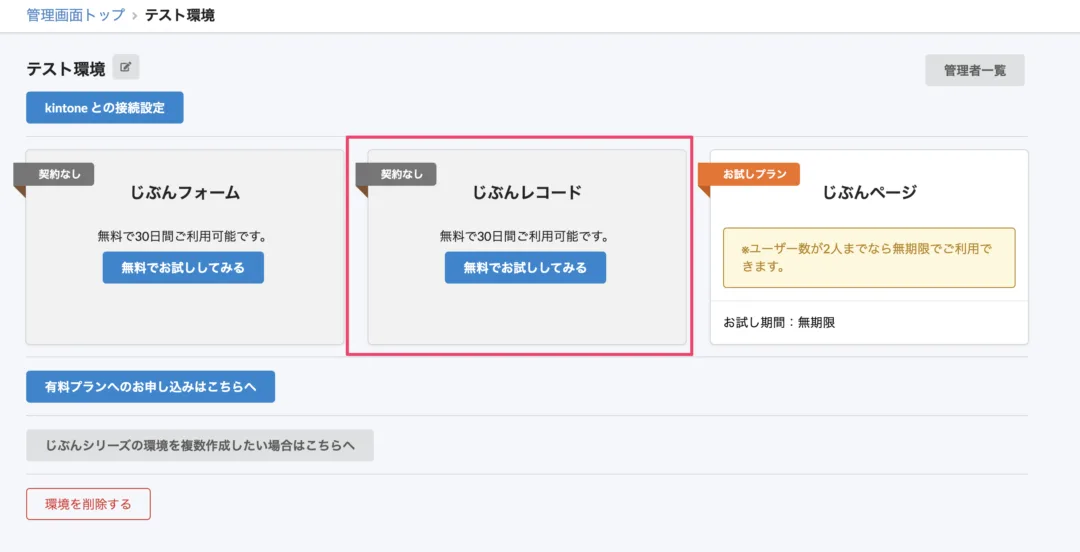Open the 管理者一覧 button
This screenshot has width=1080, height=552.
pos(975,70)
